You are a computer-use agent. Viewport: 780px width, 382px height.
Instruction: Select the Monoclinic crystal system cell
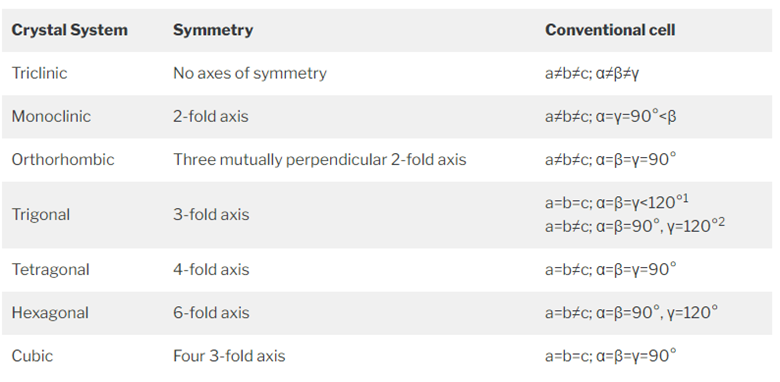click(x=51, y=116)
